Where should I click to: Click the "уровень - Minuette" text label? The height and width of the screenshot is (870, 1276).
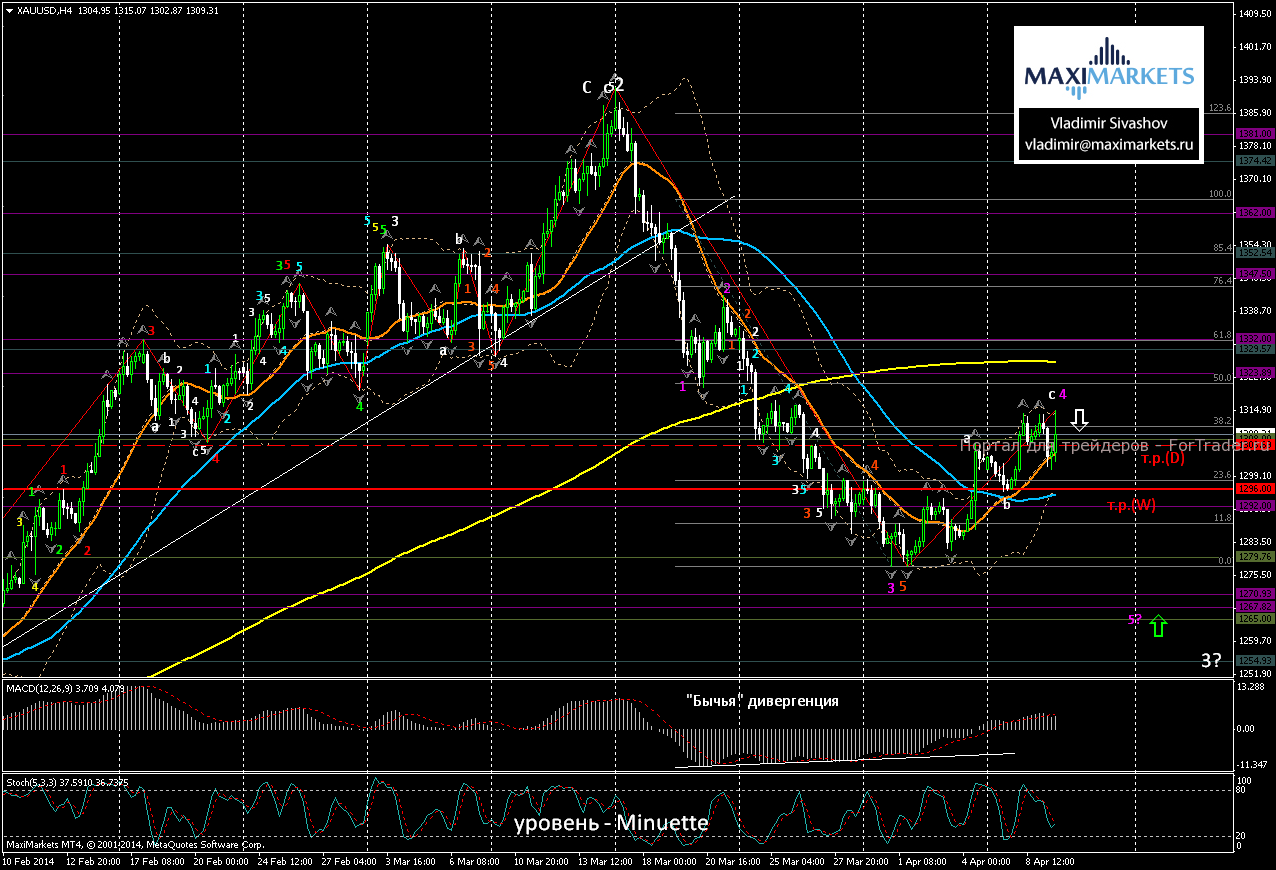[611, 824]
